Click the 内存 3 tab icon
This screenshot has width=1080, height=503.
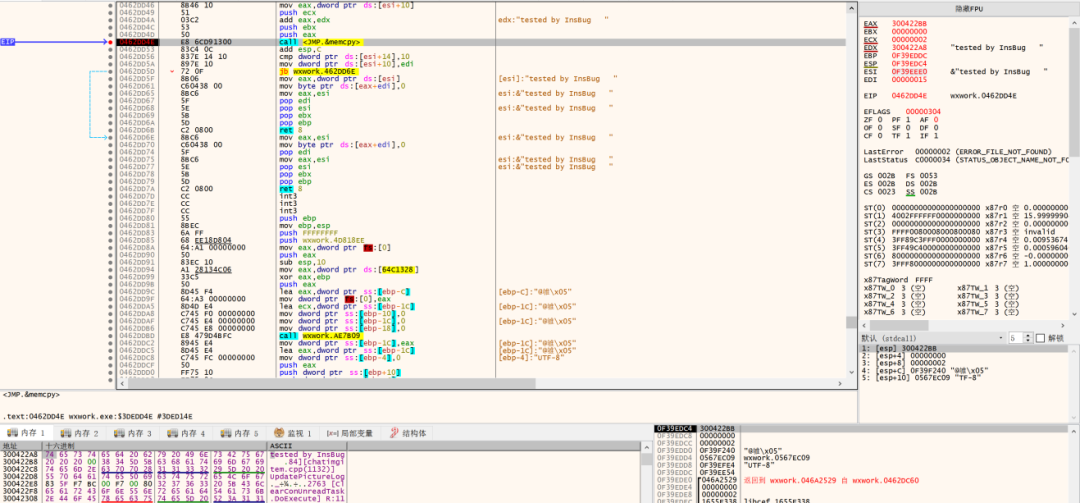117,433
